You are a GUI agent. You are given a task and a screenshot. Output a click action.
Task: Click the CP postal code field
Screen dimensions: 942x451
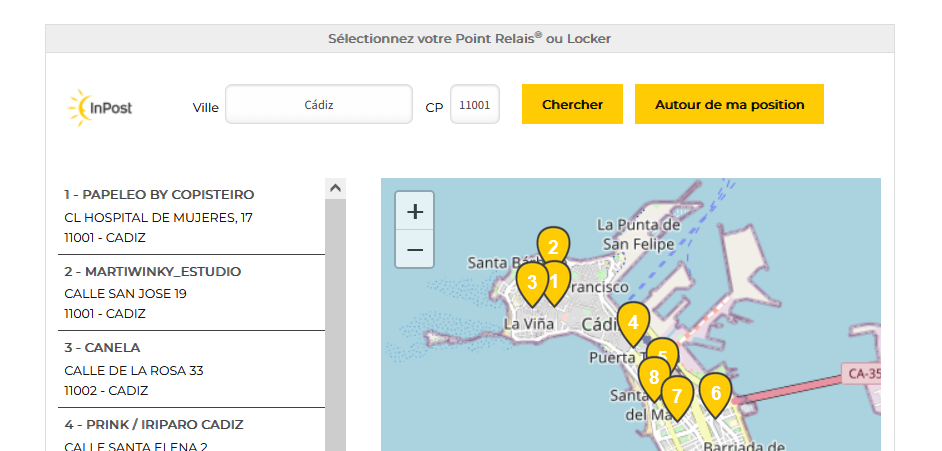pos(475,104)
